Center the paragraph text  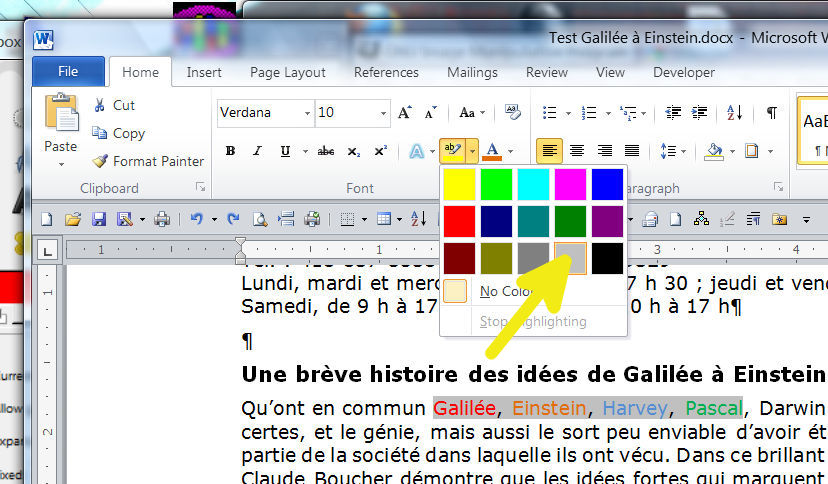click(577, 151)
